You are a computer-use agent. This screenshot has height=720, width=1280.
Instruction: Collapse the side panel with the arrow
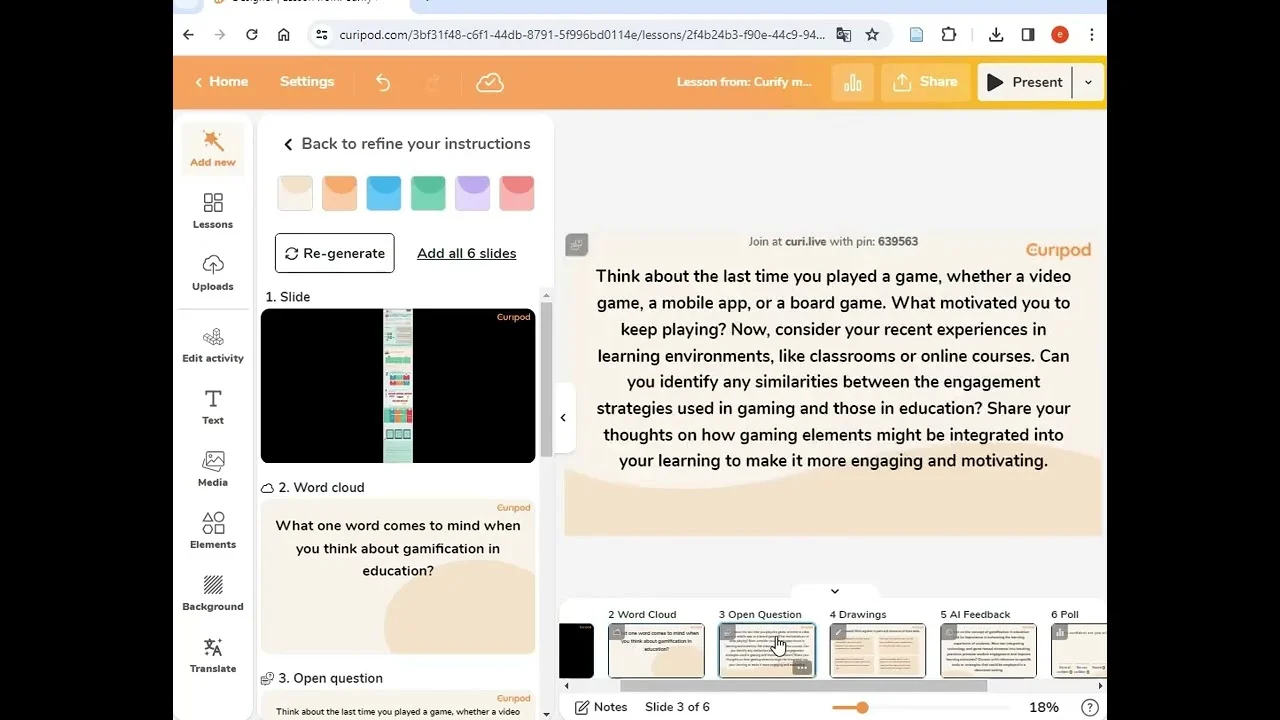click(x=563, y=418)
